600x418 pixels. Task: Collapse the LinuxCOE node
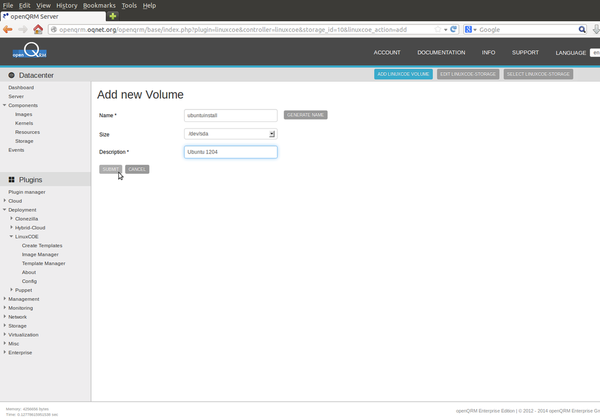[11, 237]
